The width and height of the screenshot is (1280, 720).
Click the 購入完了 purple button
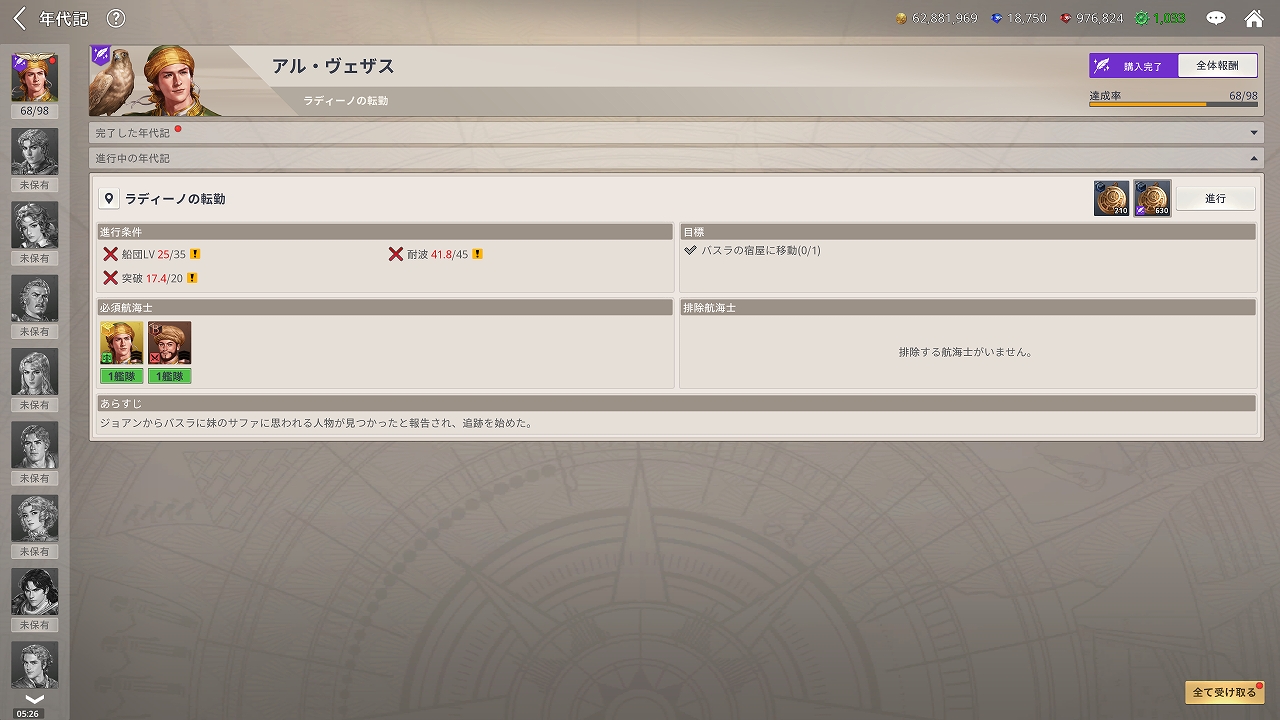point(1134,65)
